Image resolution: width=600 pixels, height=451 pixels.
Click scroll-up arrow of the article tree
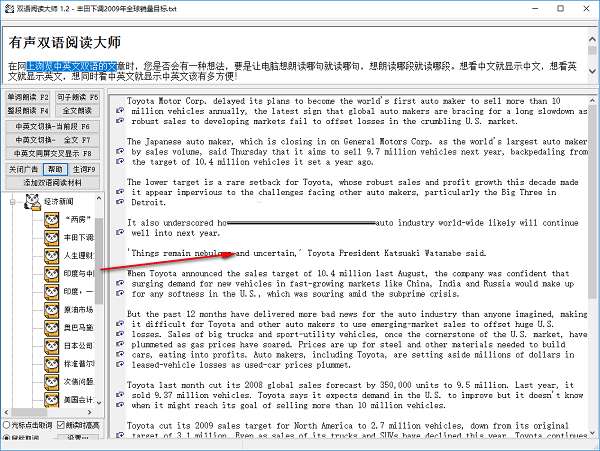(99, 198)
